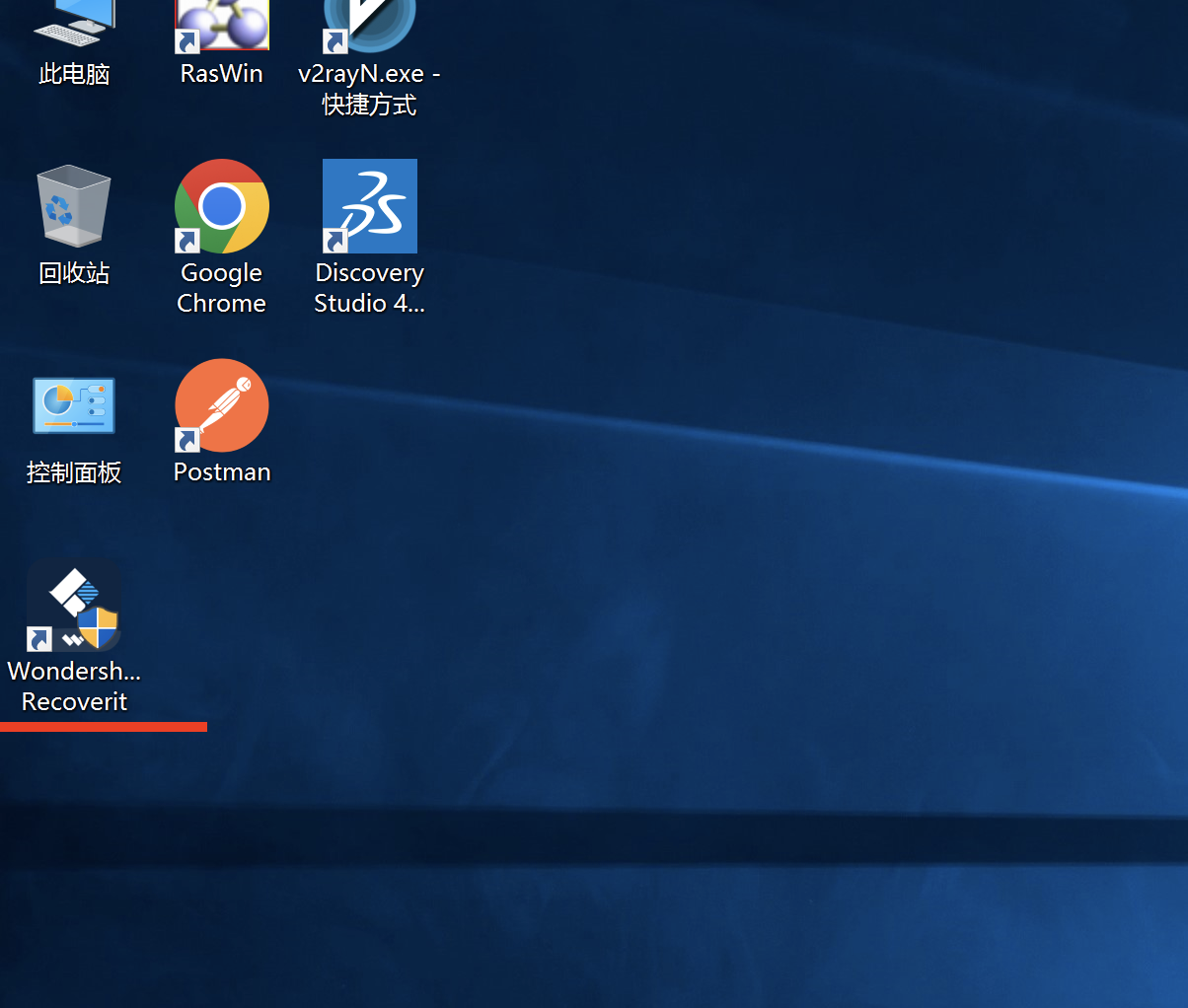Image resolution: width=1188 pixels, height=1008 pixels.
Task: Click the 'RasWin' label text
Action: pos(222,74)
